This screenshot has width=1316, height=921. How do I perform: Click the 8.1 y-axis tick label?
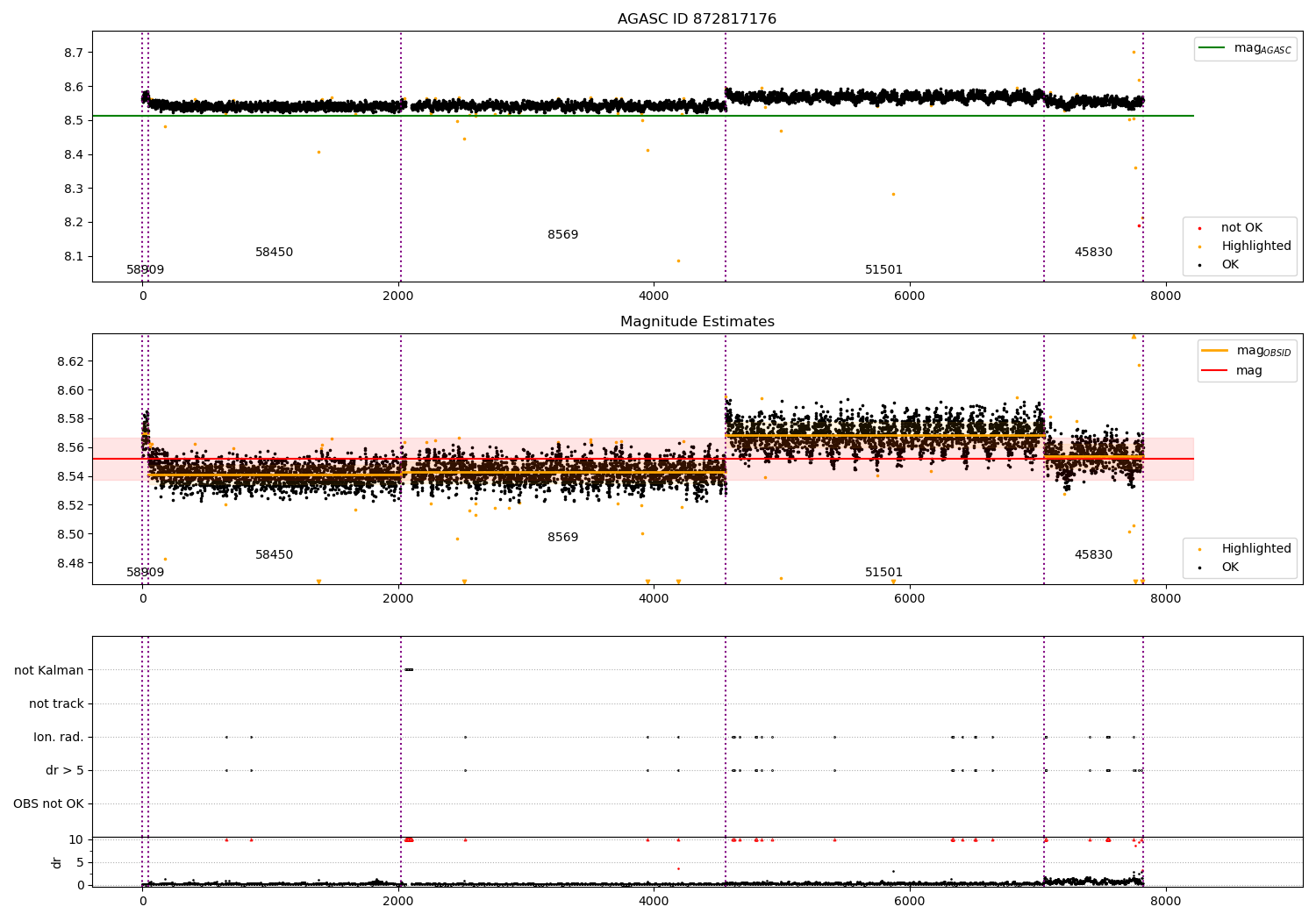(74, 257)
